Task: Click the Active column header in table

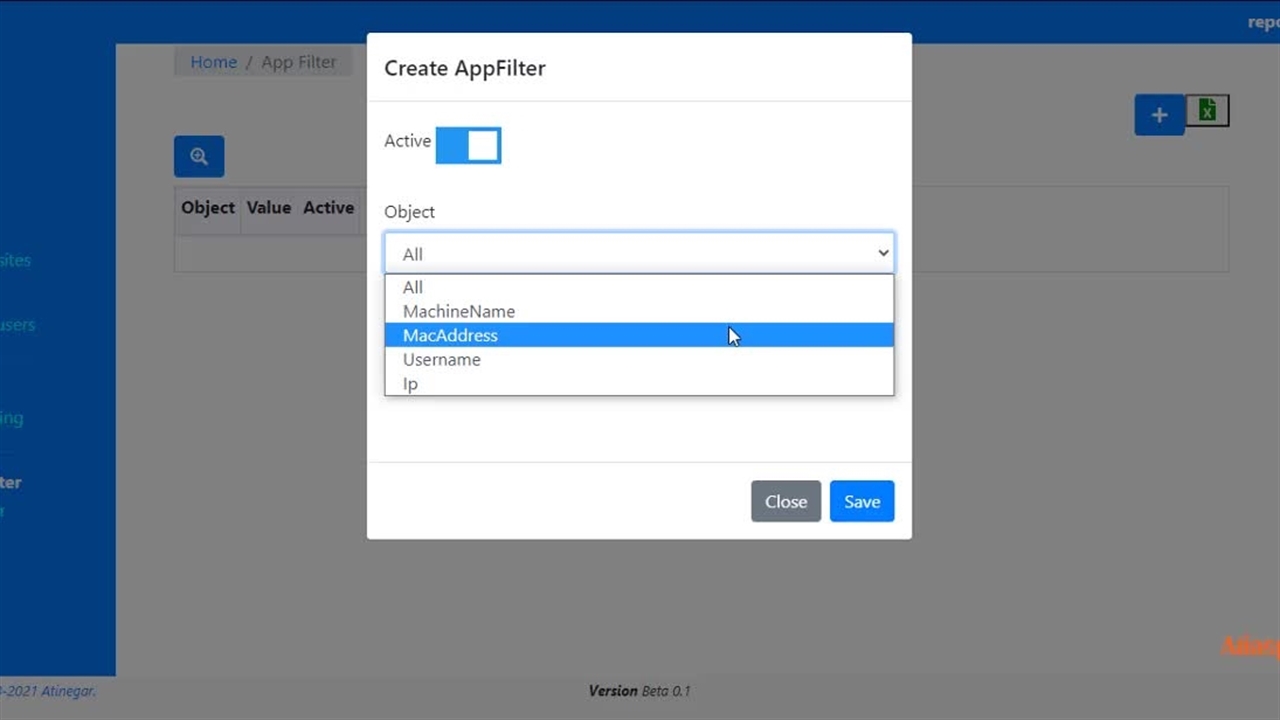Action: [329, 208]
